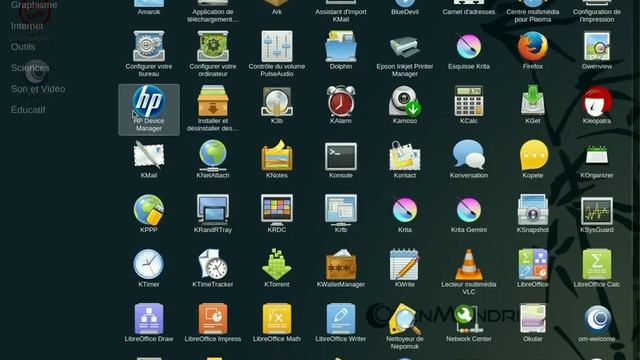Open KNotes application
This screenshot has height=360, width=640.
pos(277,160)
